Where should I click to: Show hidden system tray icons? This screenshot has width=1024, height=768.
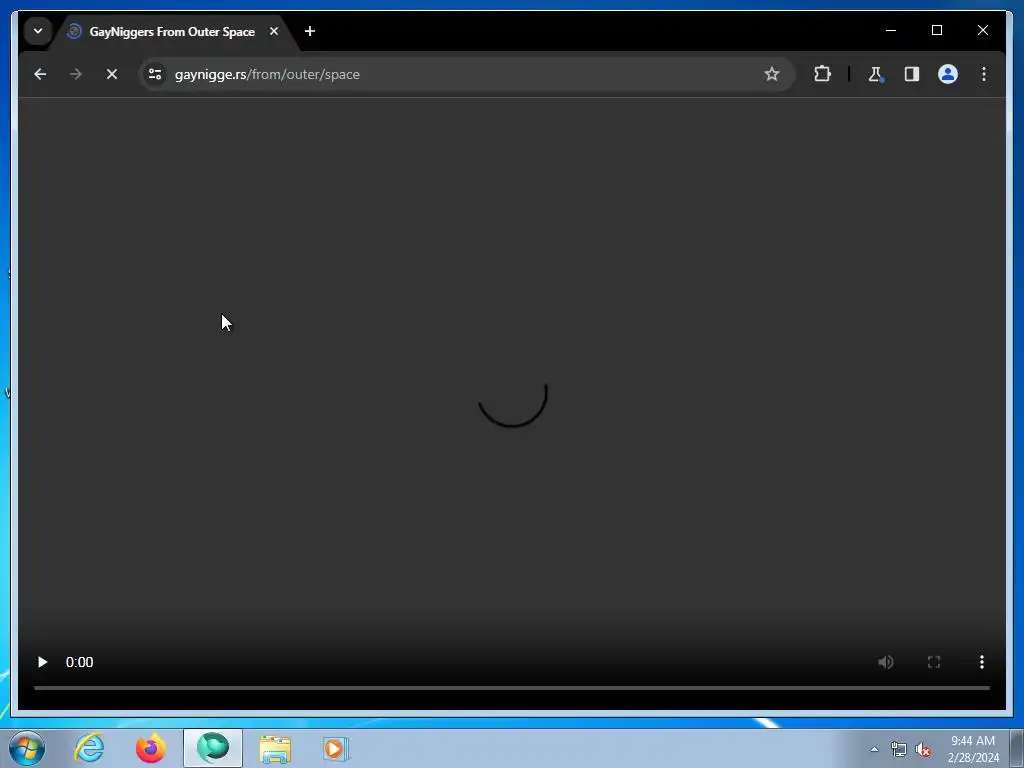[874, 750]
